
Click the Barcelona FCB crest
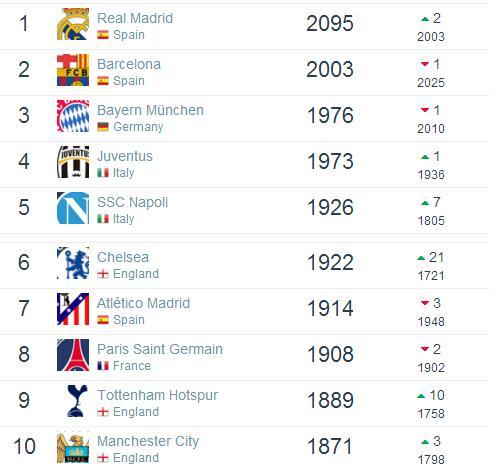73,70
